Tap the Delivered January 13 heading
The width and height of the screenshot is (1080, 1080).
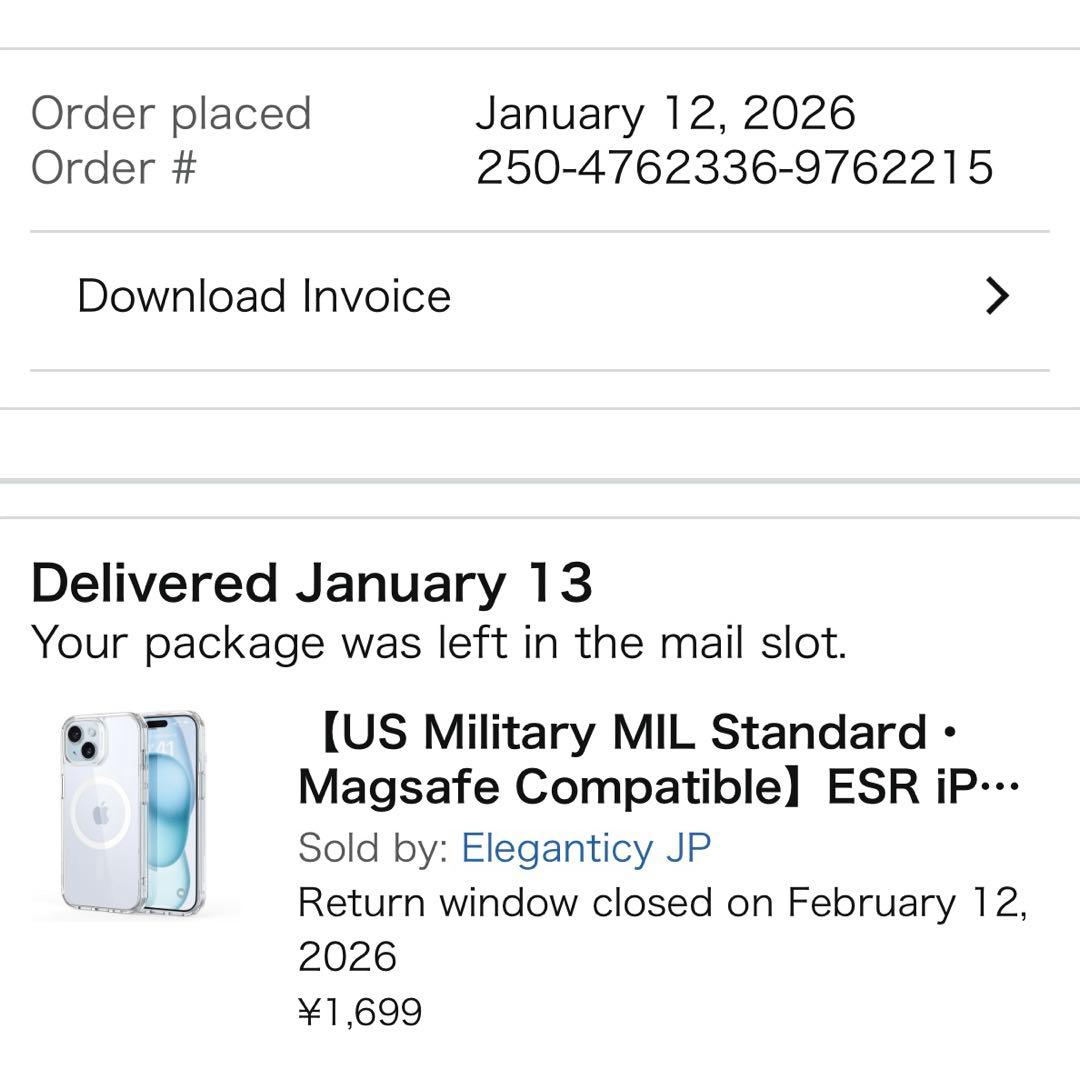[x=312, y=583]
